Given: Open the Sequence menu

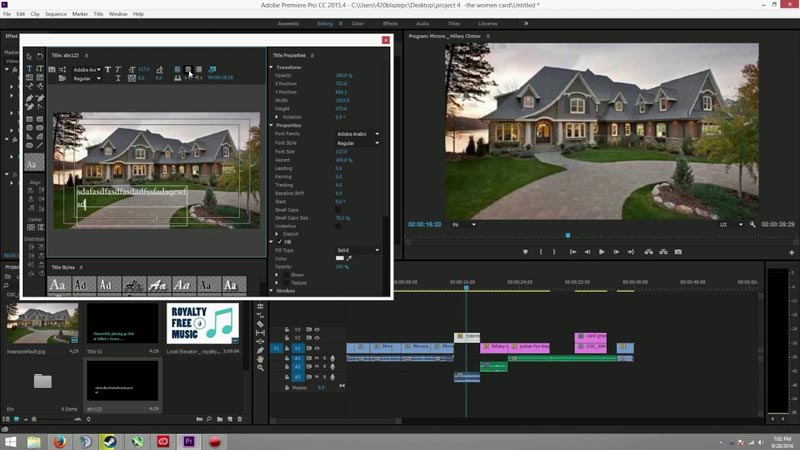Looking at the screenshot, I should [56, 14].
